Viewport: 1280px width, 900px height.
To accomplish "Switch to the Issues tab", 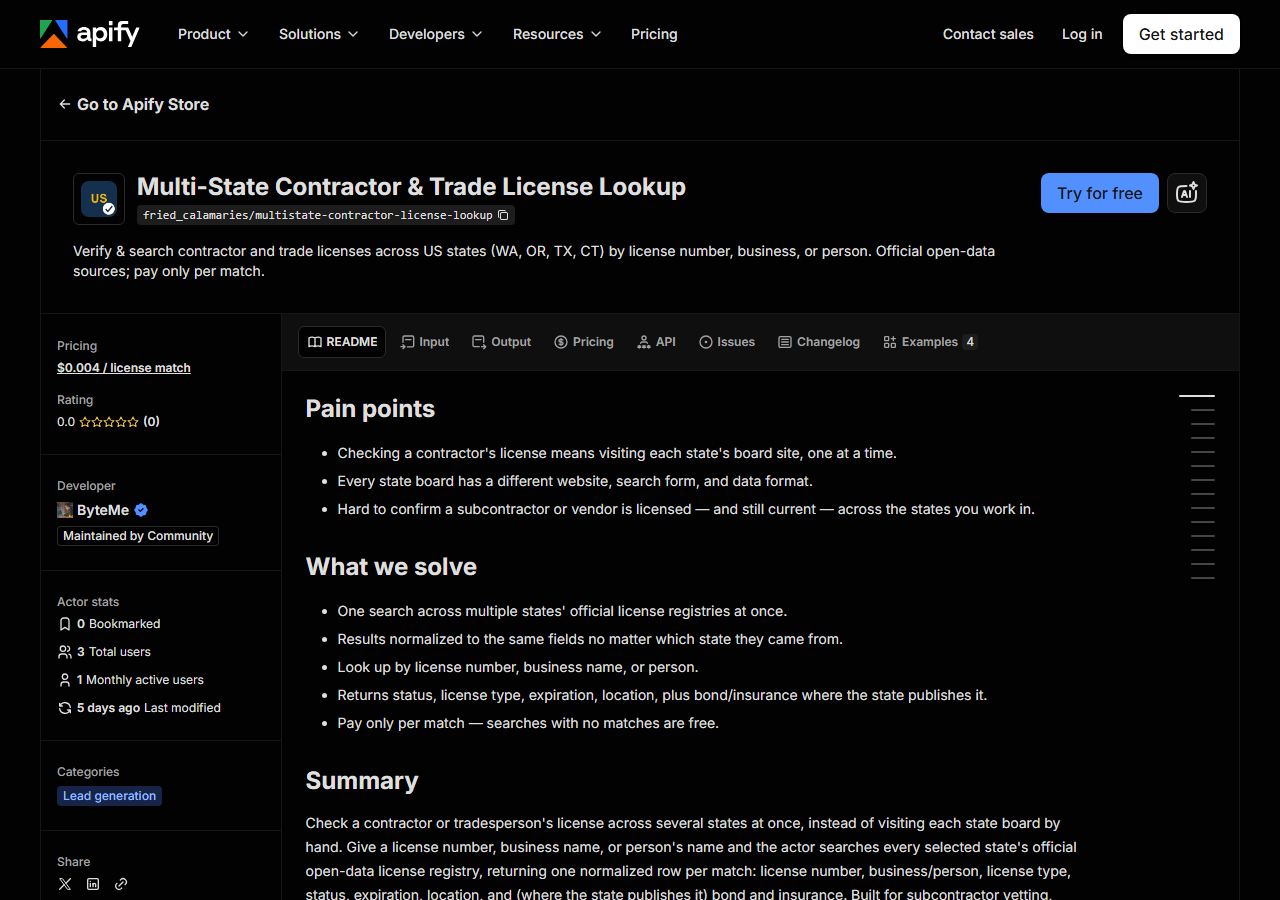I will [x=727, y=342].
